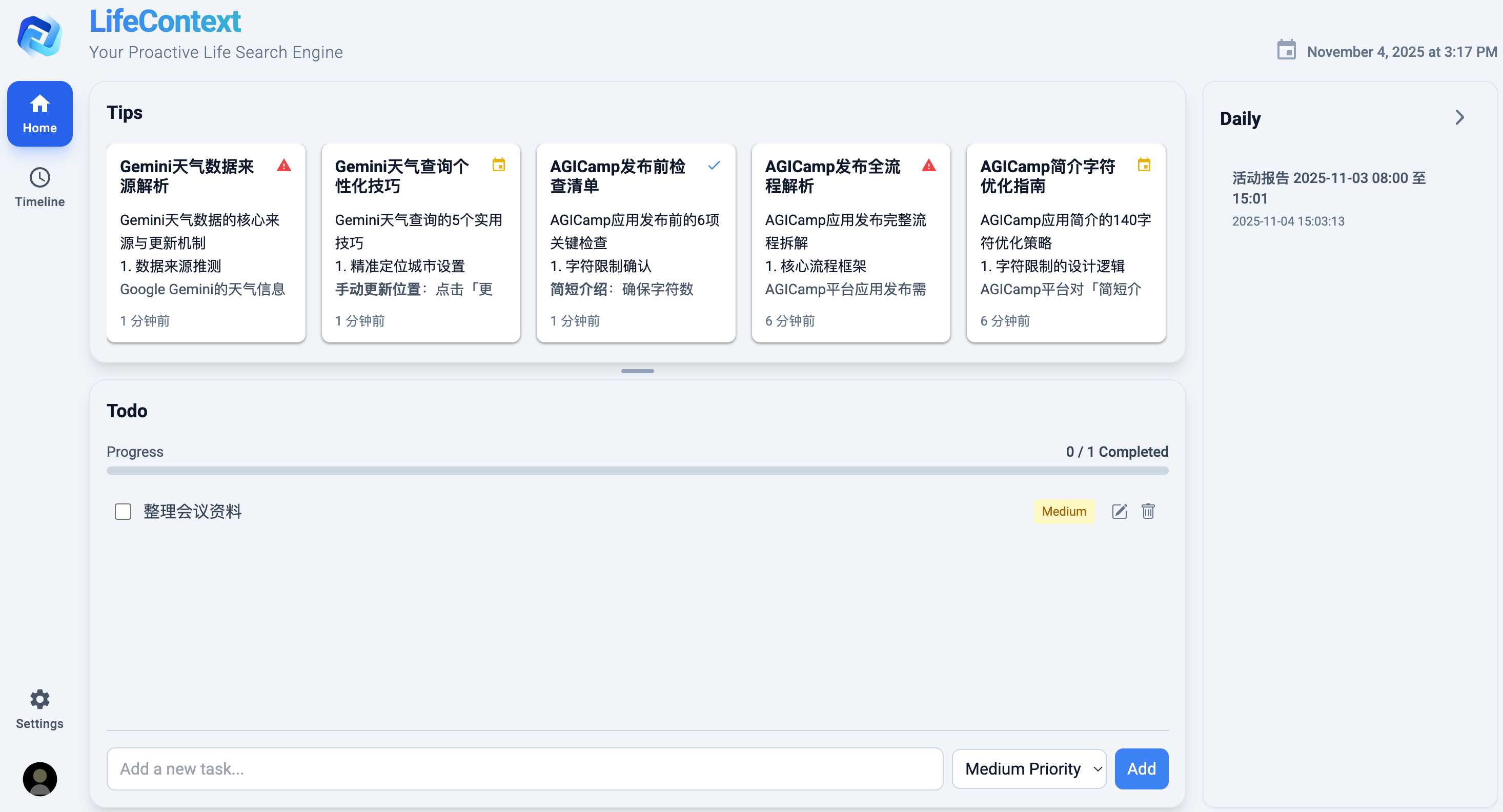Click the profile avatar at bottom left

tap(39, 779)
